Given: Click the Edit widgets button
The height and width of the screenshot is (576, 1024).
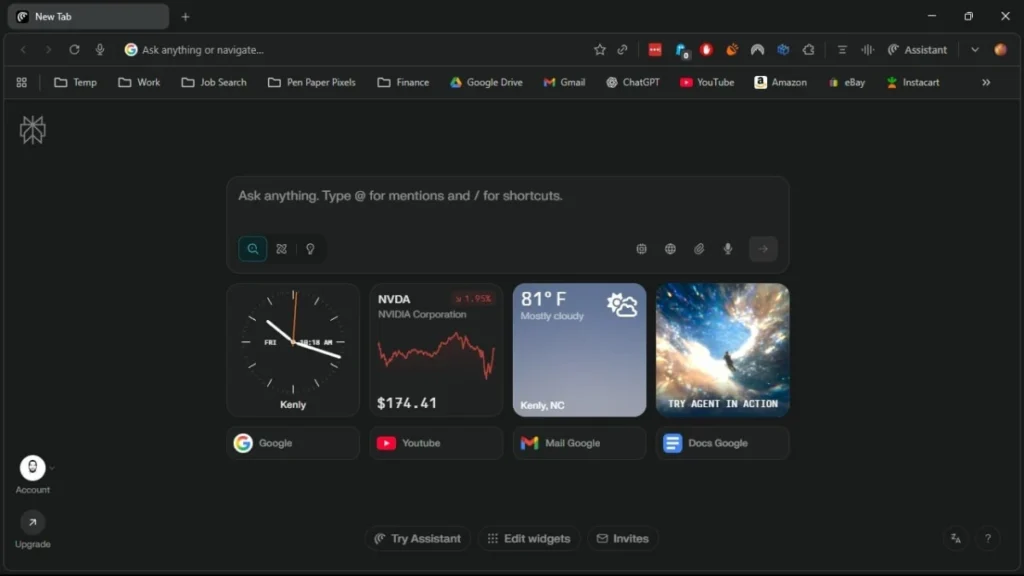Looking at the screenshot, I should [529, 538].
